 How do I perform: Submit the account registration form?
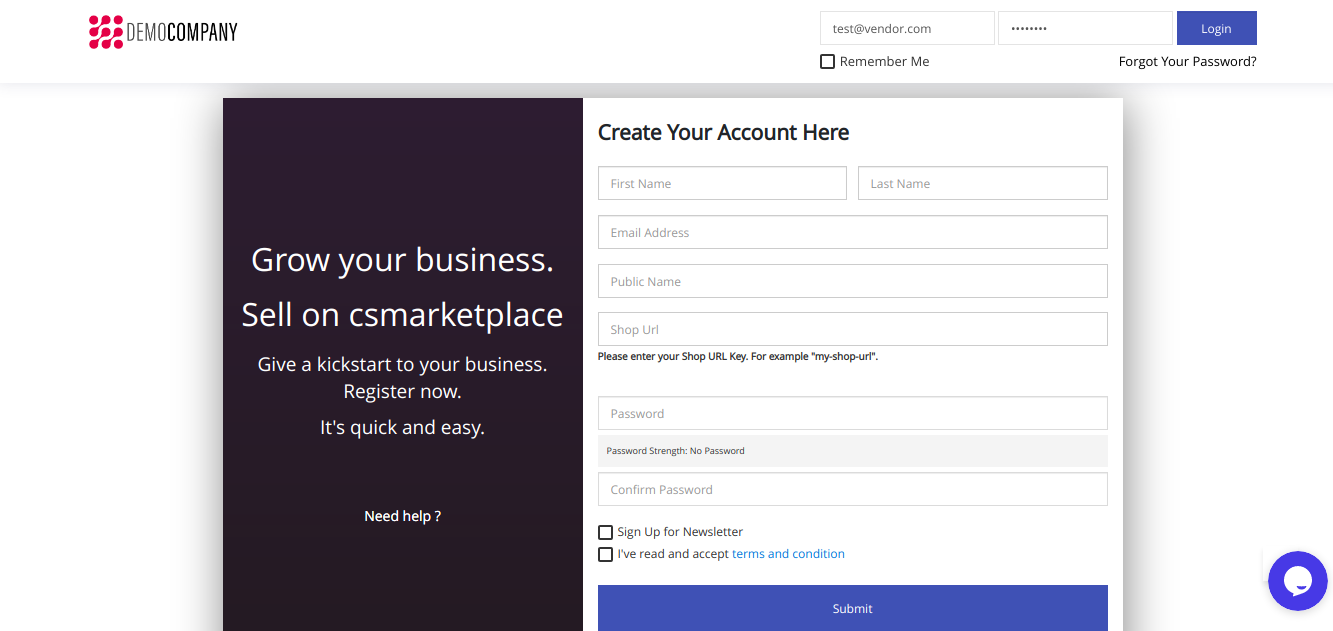click(x=852, y=608)
